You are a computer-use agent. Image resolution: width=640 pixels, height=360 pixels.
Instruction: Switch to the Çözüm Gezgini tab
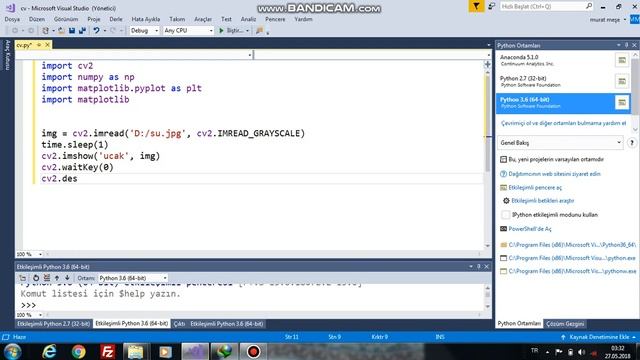point(565,324)
